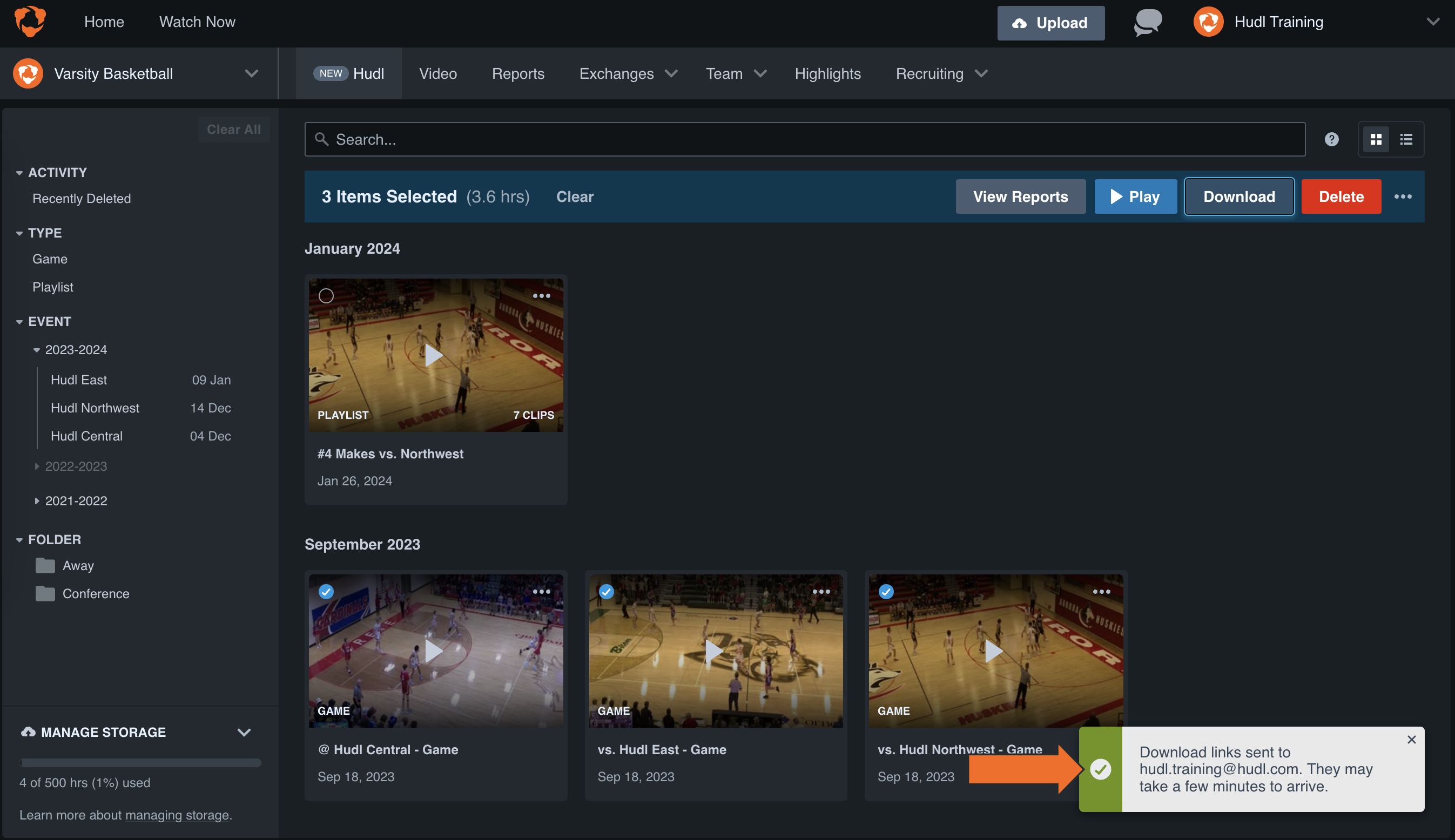Expand the 2022-2023 season tree
This screenshot has width=1455, height=840.
[x=36, y=466]
